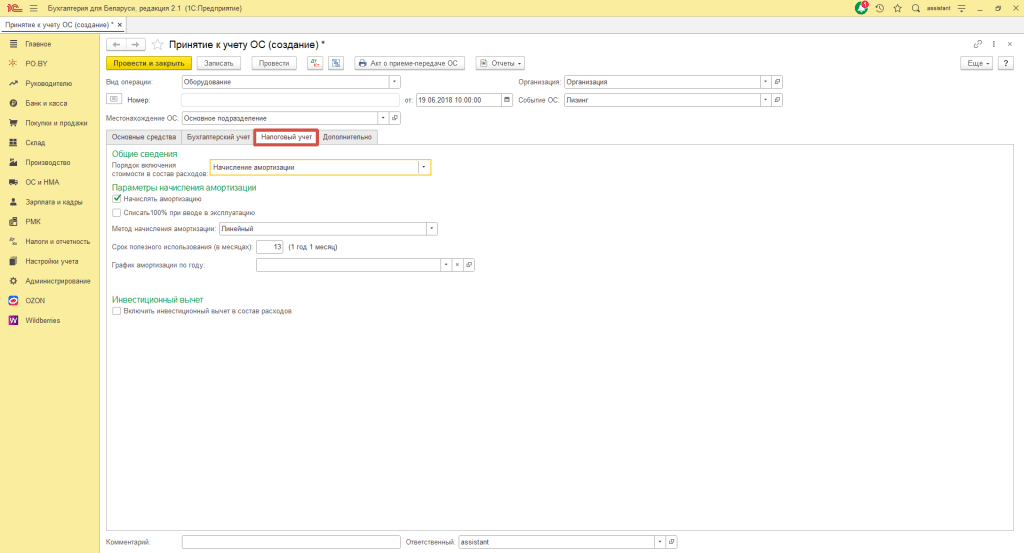This screenshot has width=1024, height=553.
Task: Click Провести и закрыть button
Action: [x=149, y=63]
